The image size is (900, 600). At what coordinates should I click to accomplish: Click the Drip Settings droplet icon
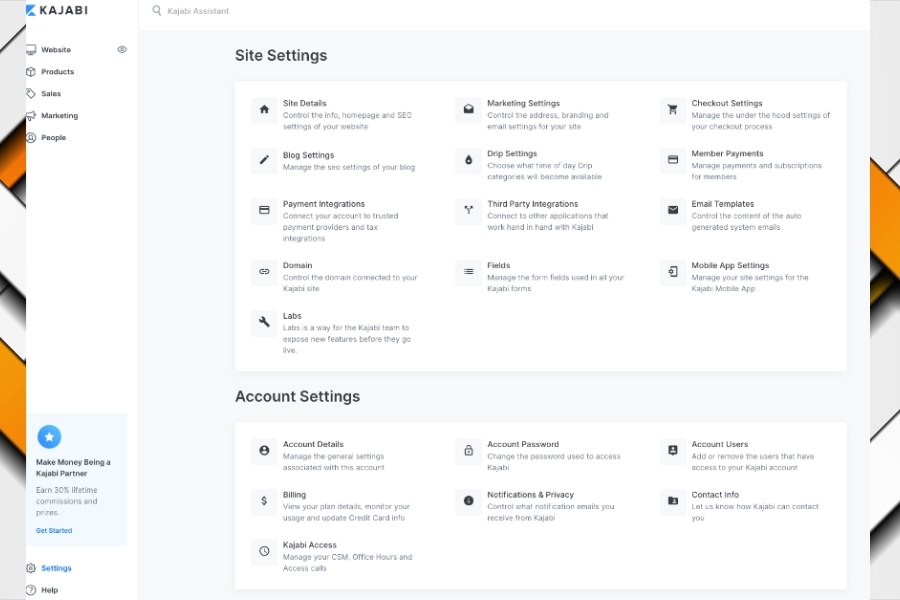(x=468, y=160)
